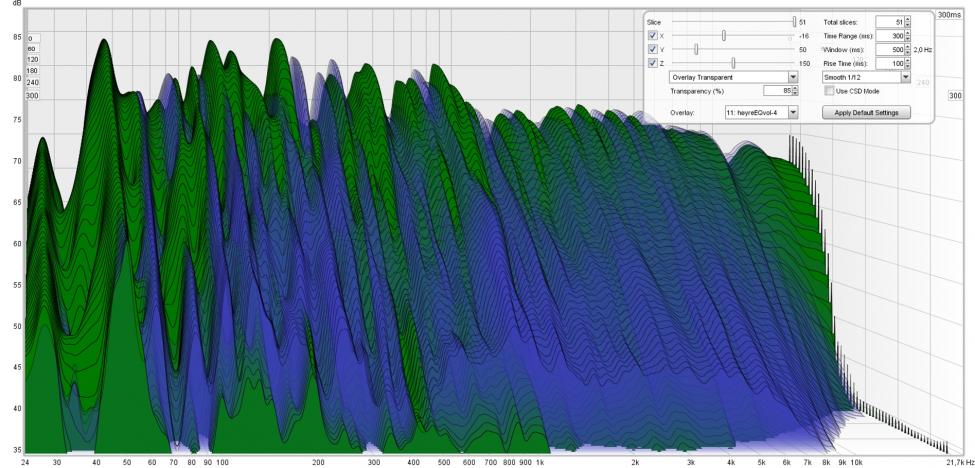Enable the Use CSD Mode checkbox

click(829, 91)
